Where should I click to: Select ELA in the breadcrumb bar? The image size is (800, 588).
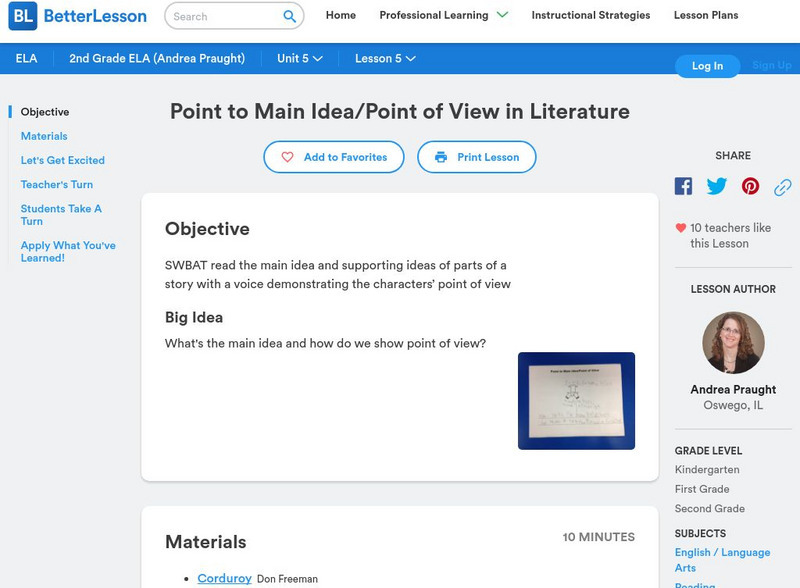(27, 59)
